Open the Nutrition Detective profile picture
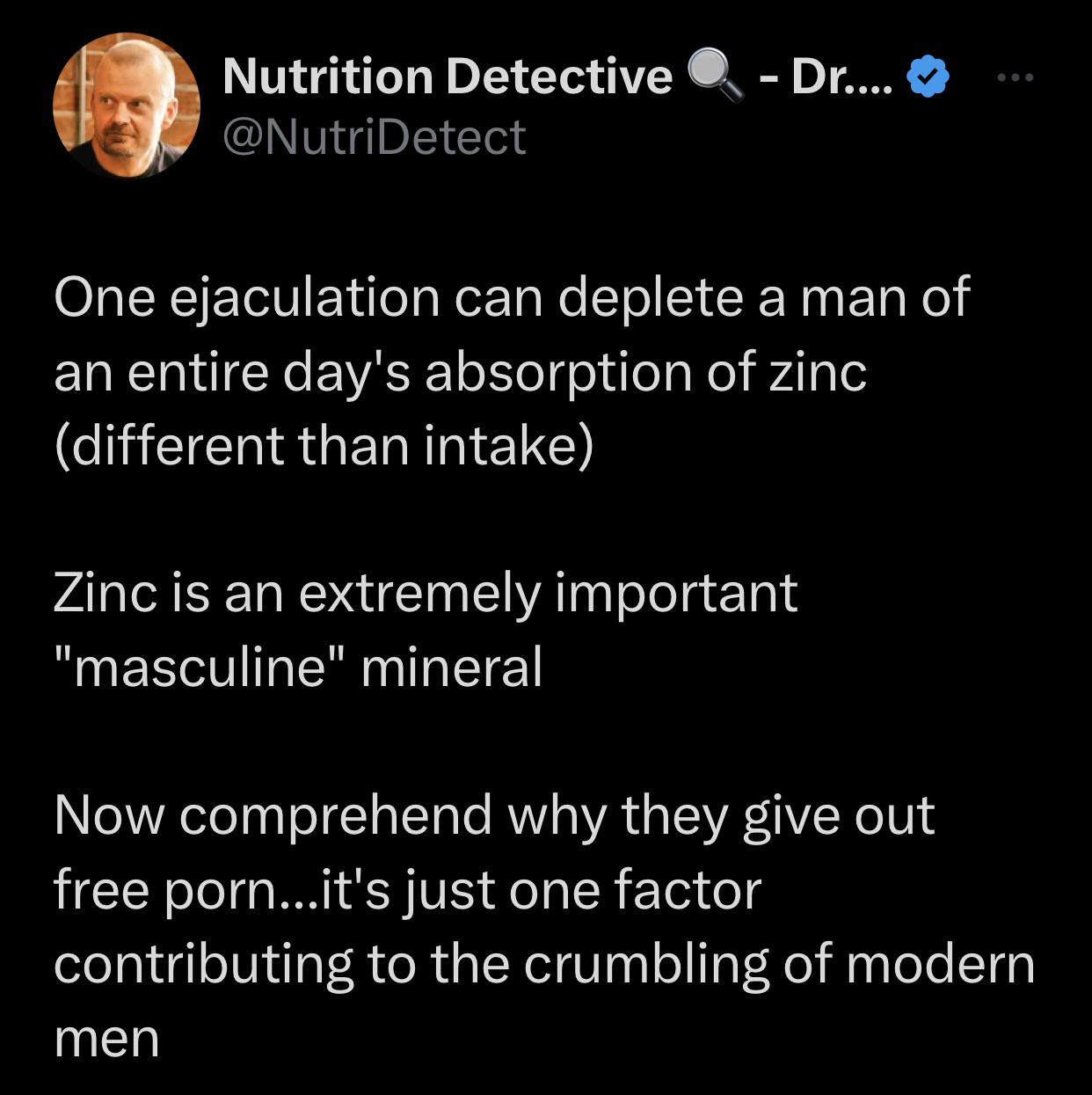The height and width of the screenshot is (1095, 1092). 127,106
